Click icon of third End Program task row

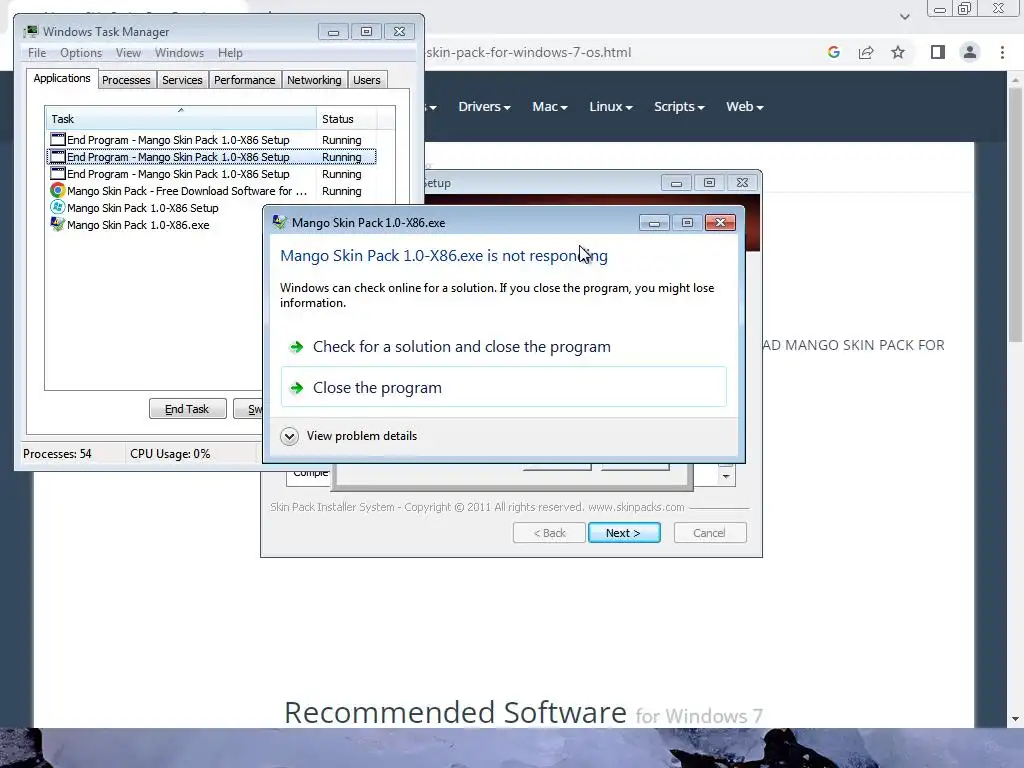click(57, 174)
